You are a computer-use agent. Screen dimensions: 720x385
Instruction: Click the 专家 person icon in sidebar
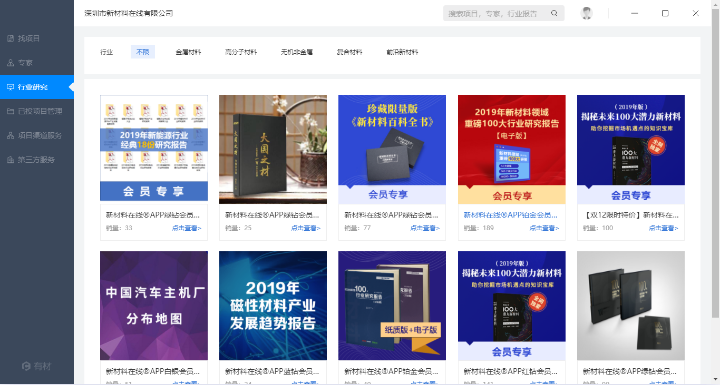coord(11,62)
